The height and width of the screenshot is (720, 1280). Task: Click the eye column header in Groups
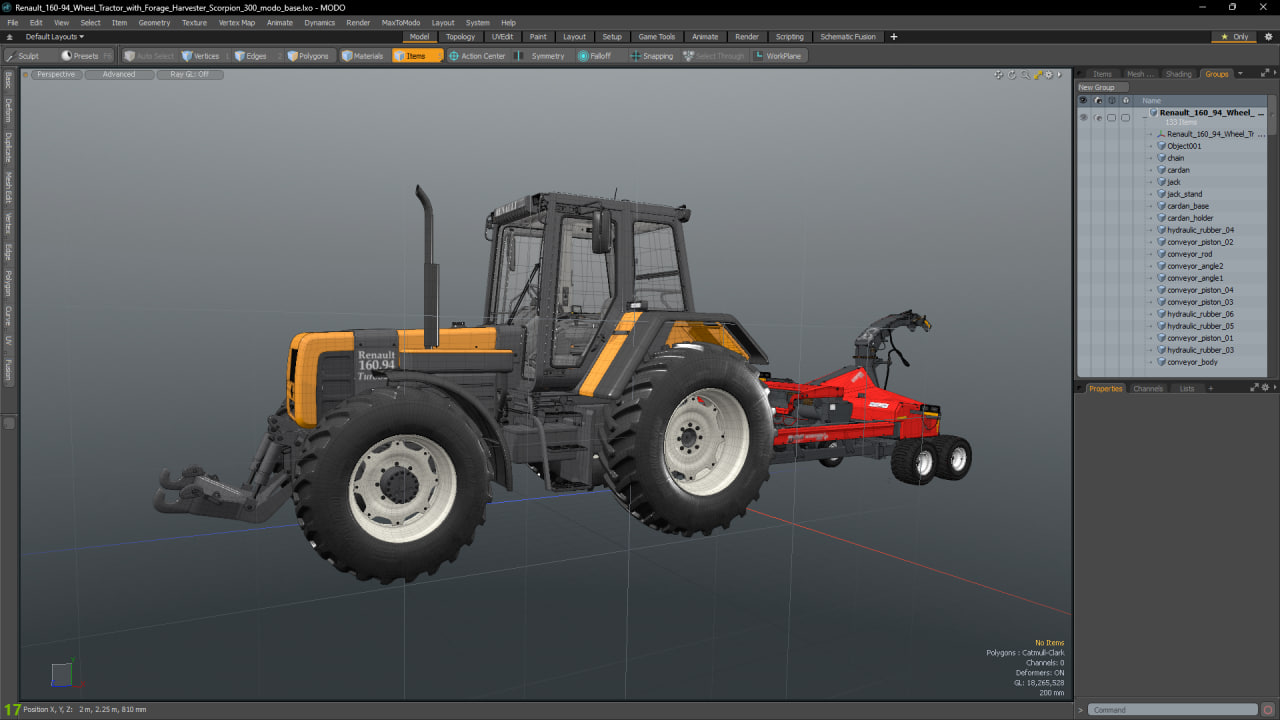coord(1083,100)
